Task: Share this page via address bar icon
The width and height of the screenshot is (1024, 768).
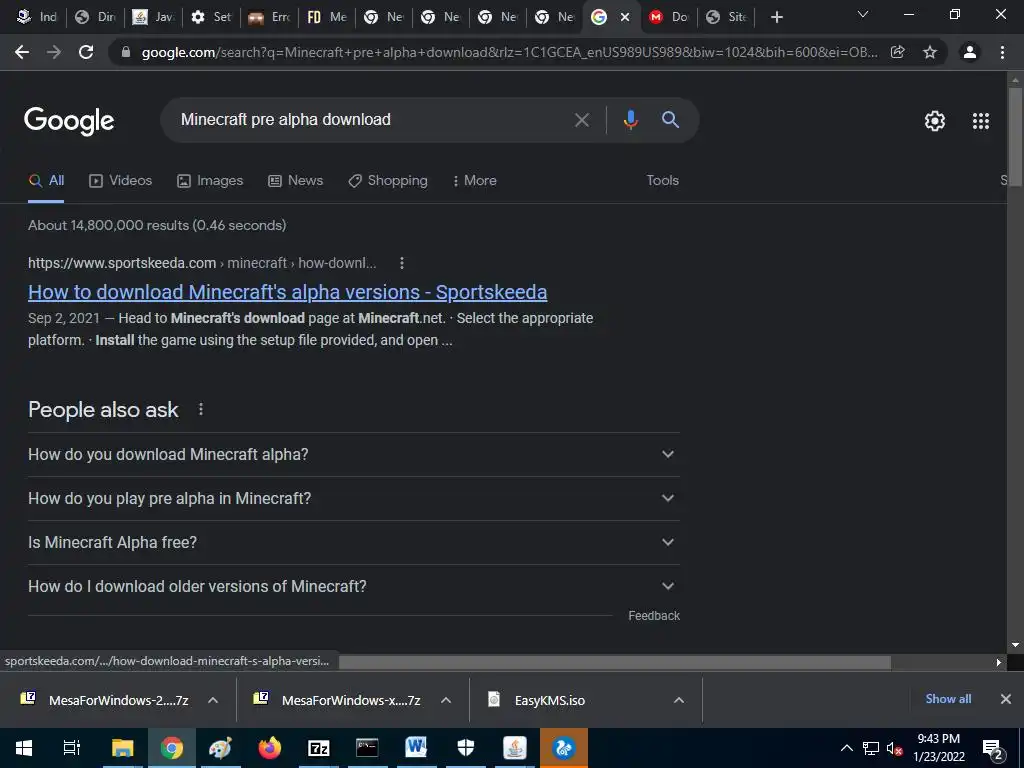Action: 898,52
